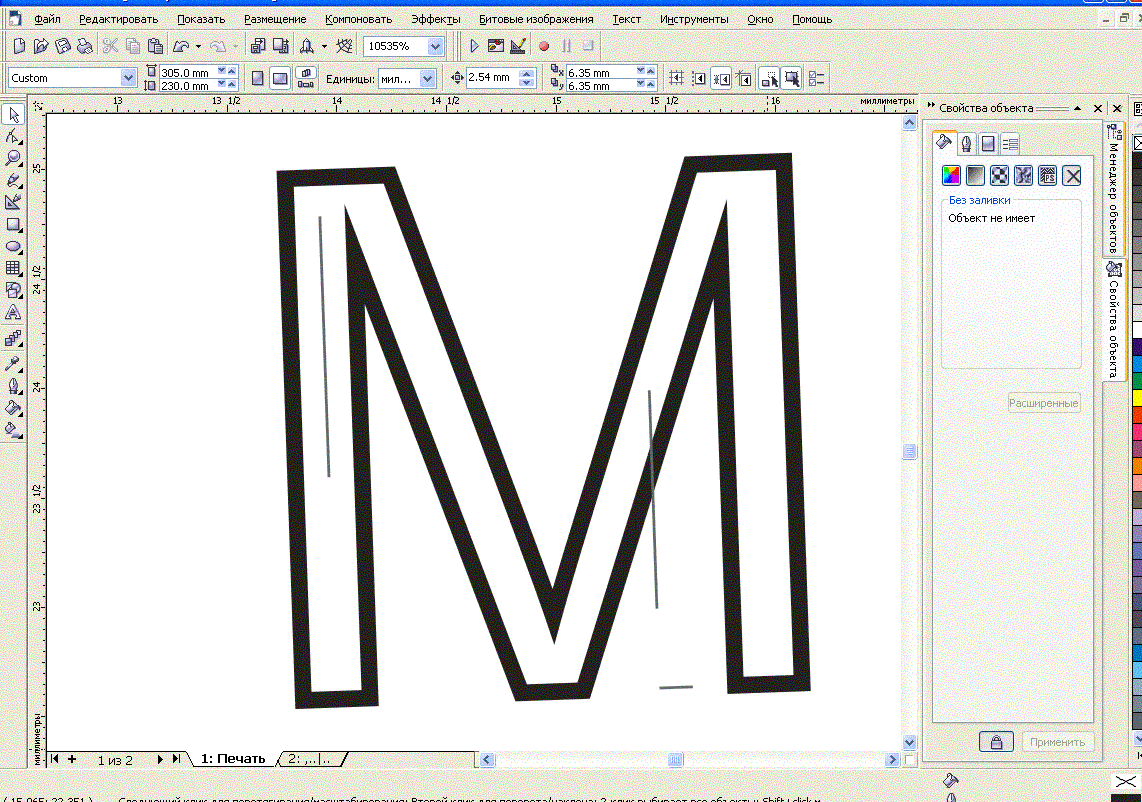Open the Interactive Blend tool
This screenshot has width=1142, height=802.
click(x=13, y=339)
